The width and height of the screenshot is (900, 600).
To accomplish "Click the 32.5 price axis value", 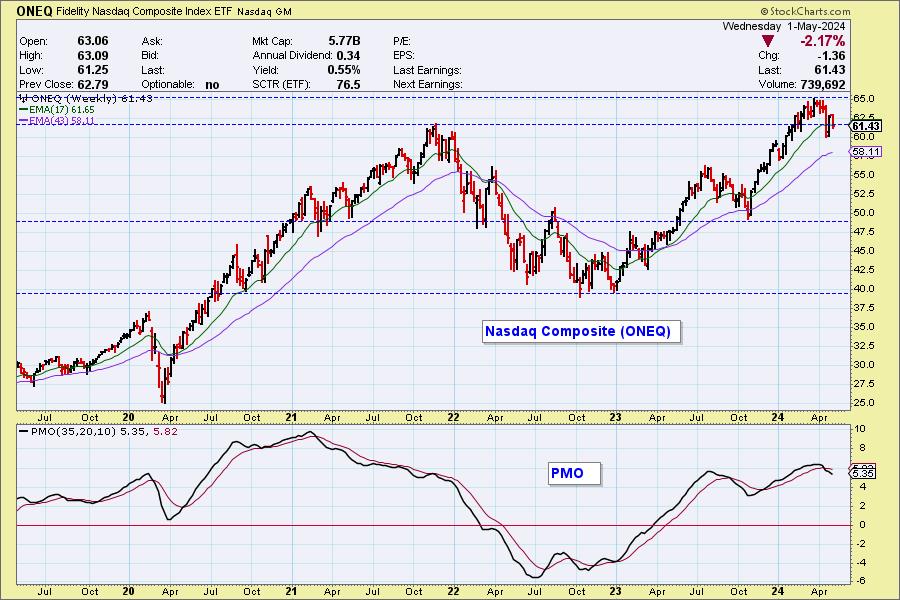I will click(864, 346).
